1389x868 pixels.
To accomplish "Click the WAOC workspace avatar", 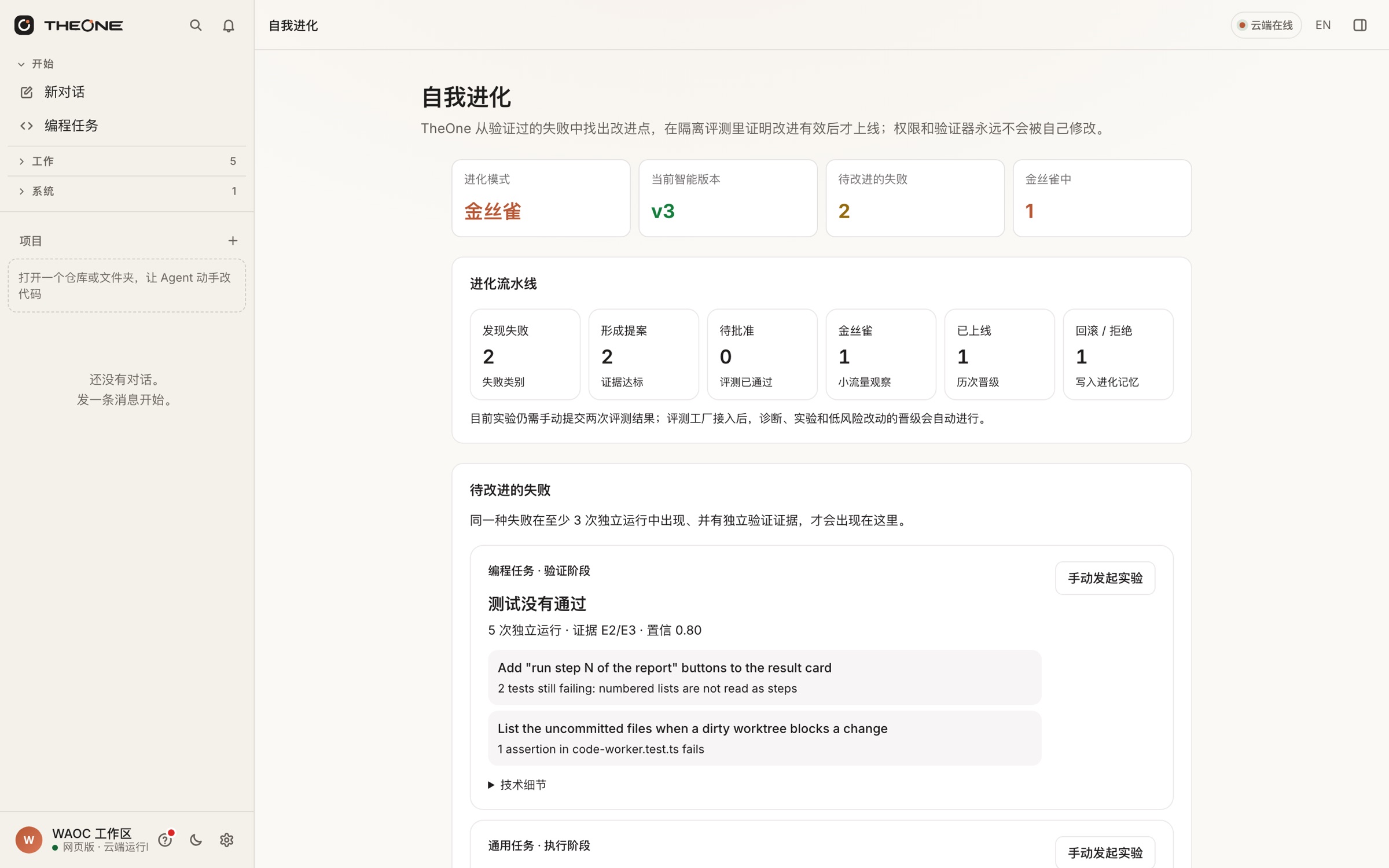I will pos(29,840).
